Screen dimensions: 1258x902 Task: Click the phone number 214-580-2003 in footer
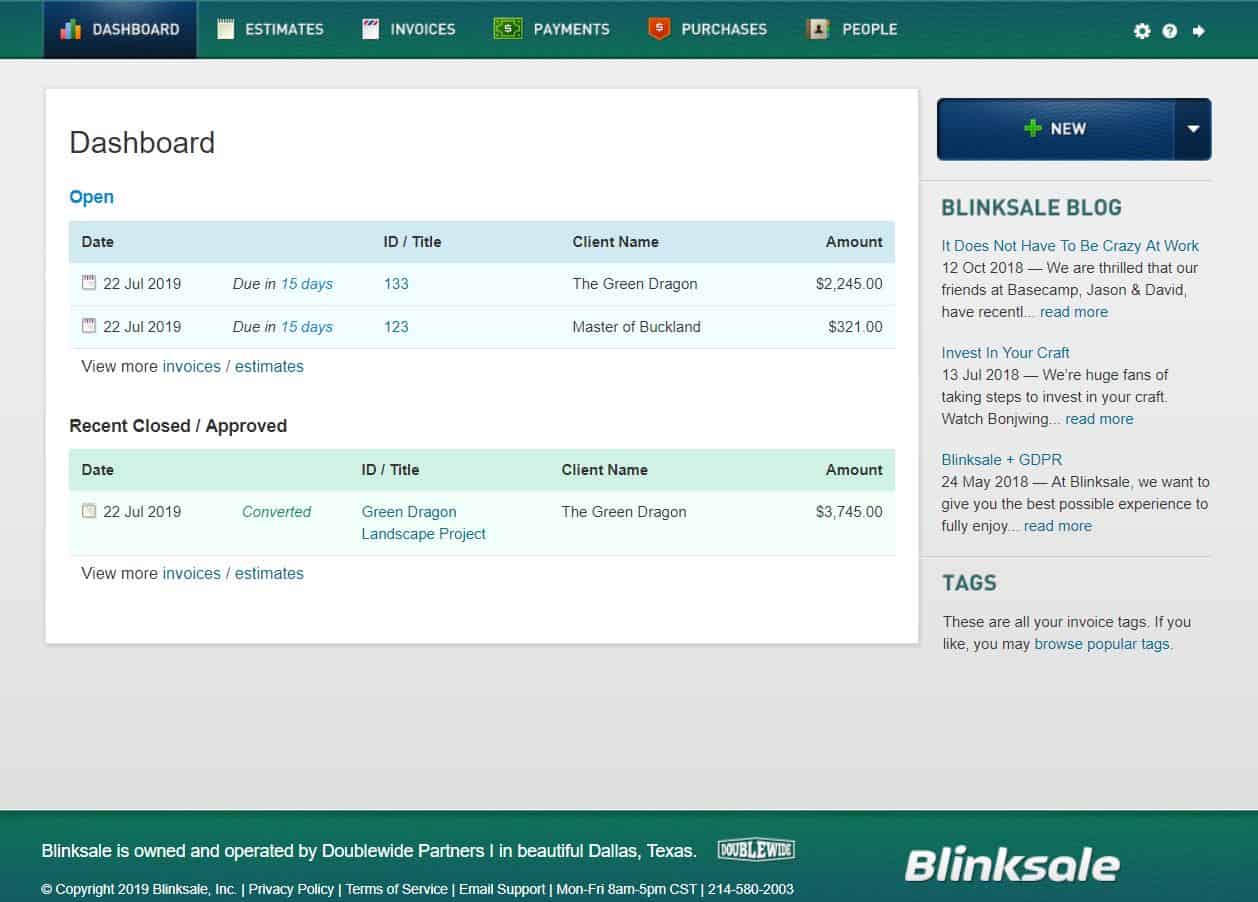coord(750,889)
